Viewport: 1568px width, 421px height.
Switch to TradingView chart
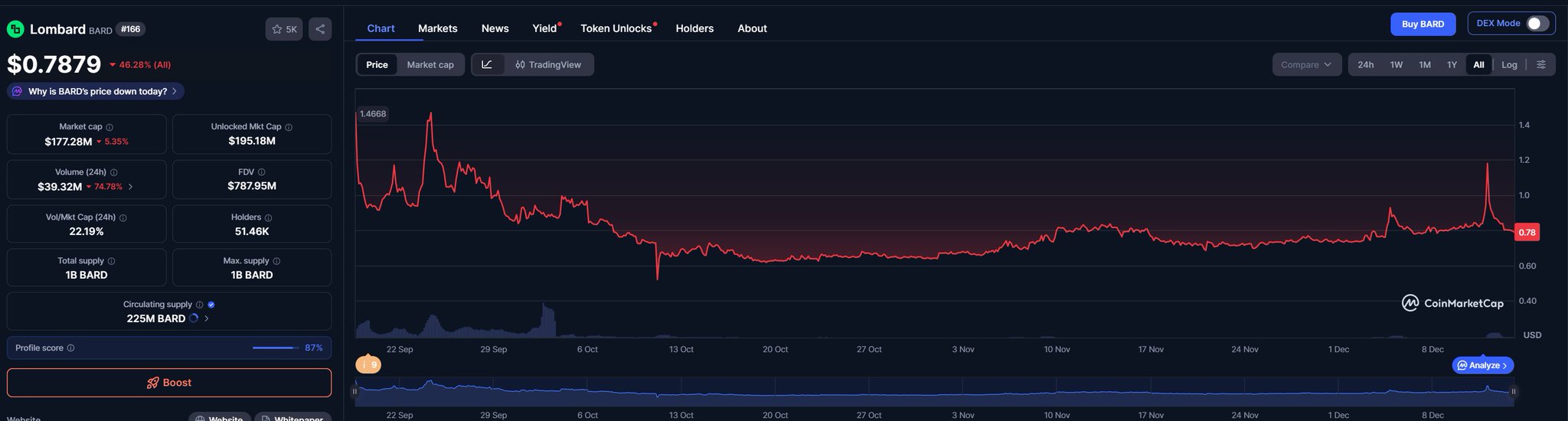point(548,64)
